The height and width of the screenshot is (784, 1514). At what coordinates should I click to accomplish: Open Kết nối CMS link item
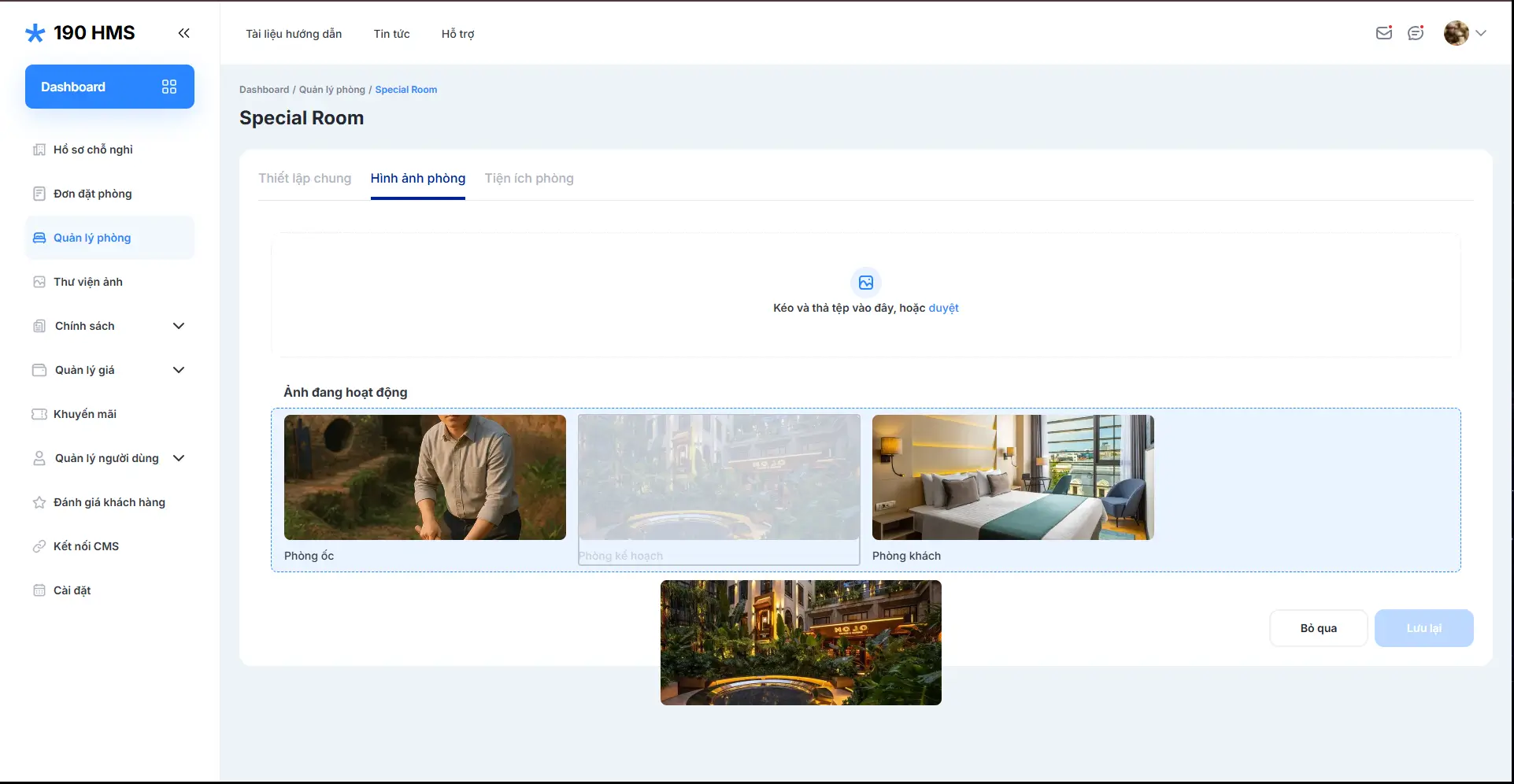coord(86,546)
